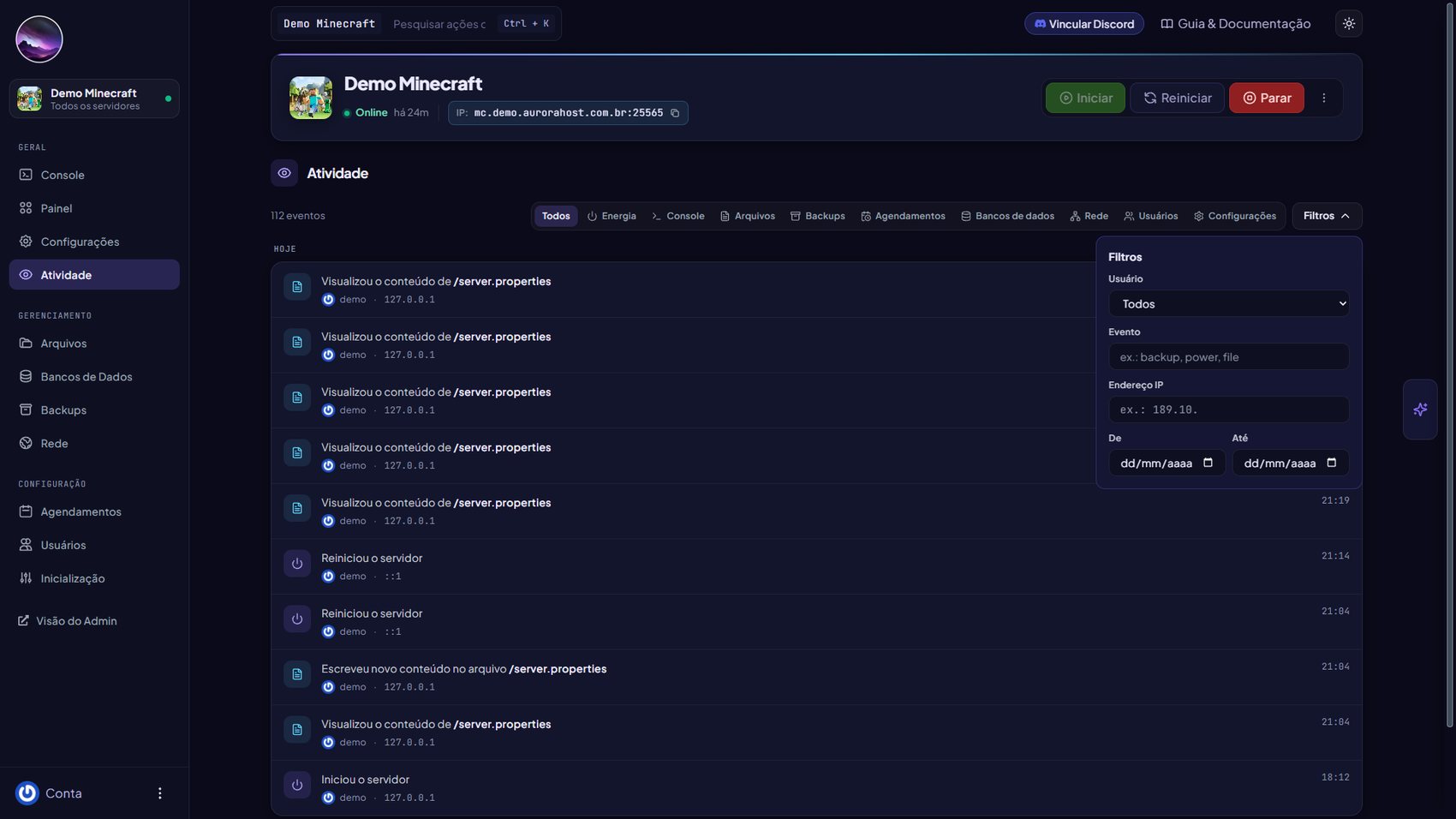
Task: Open Agendamentos in the sidebar
Action: pos(94,511)
